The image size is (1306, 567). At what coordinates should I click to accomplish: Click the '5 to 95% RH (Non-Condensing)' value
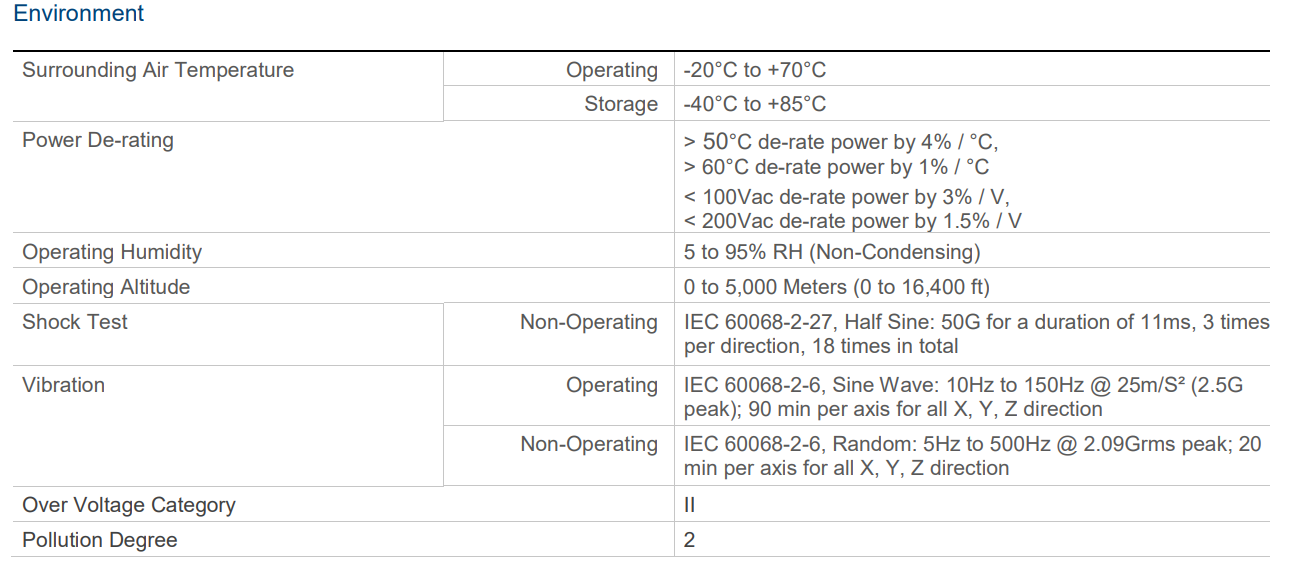[x=832, y=252]
